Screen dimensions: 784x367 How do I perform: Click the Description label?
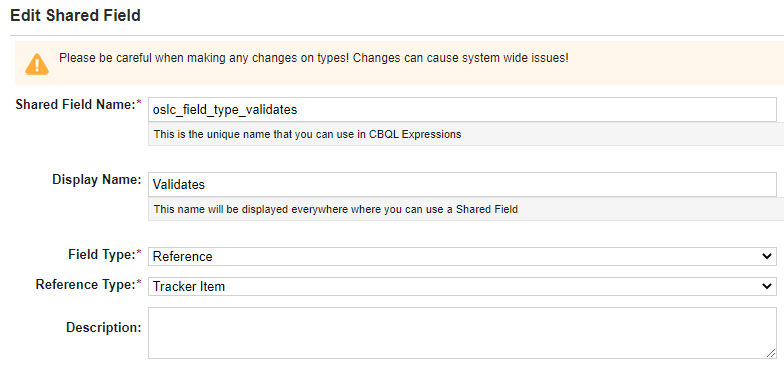point(104,328)
